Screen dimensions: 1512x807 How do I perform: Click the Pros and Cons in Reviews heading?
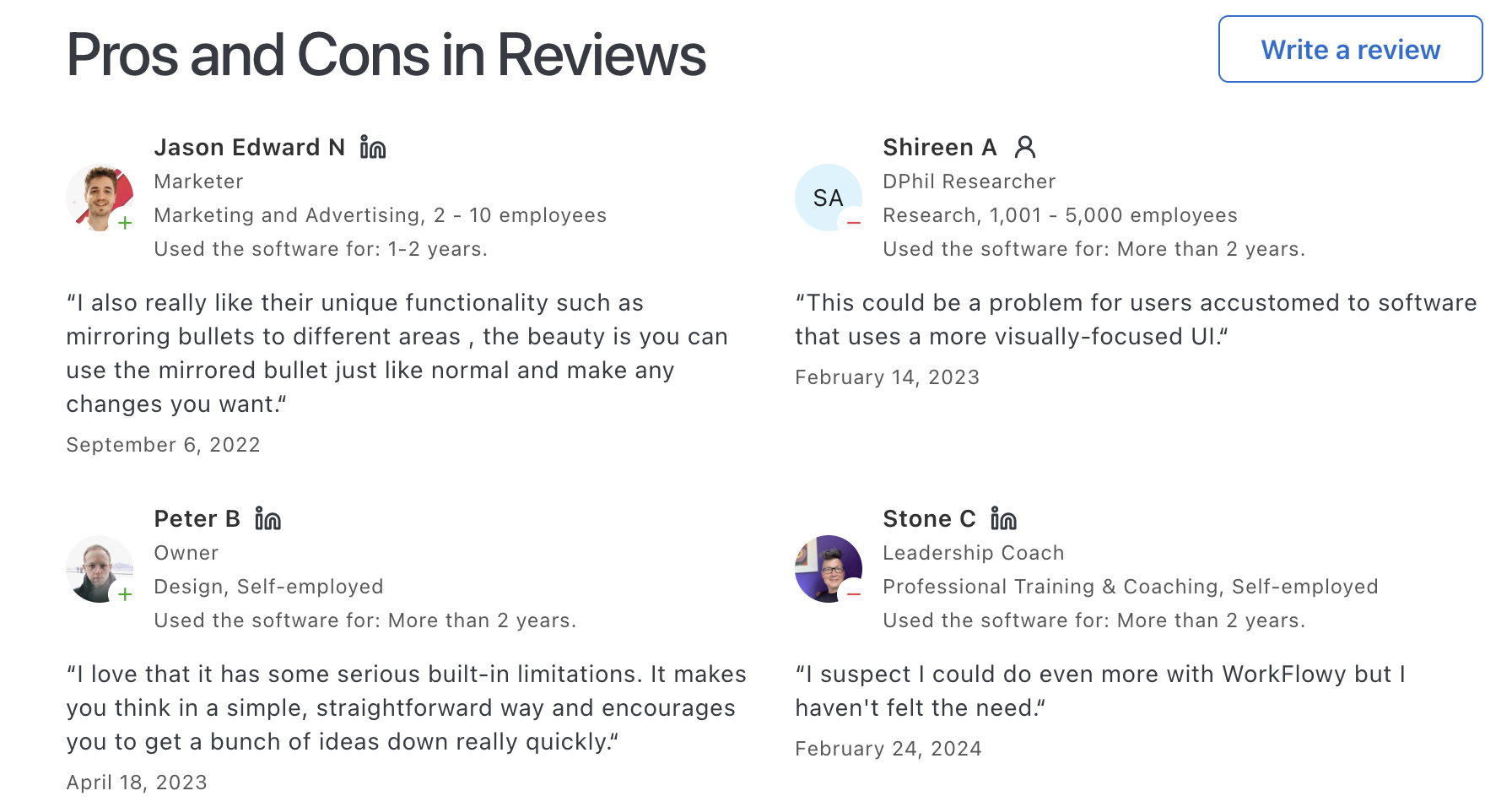pyautogui.click(x=385, y=54)
